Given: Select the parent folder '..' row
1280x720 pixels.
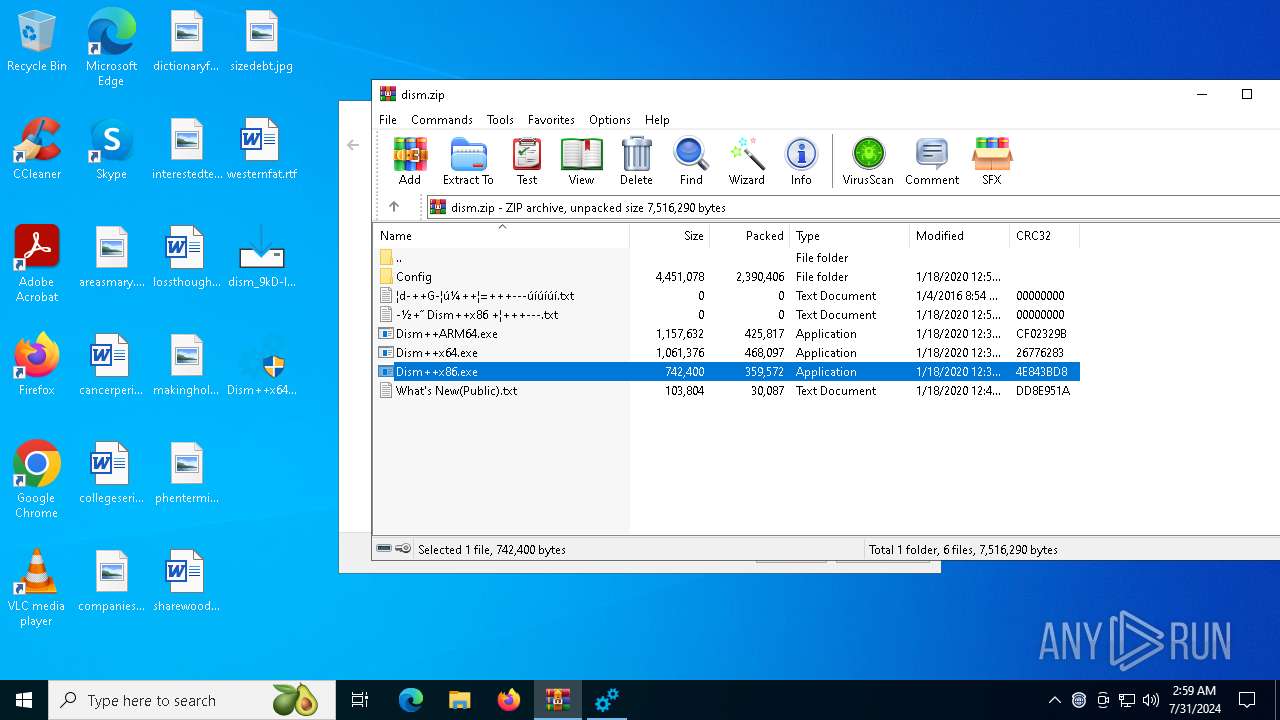Looking at the screenshot, I should point(727,258).
